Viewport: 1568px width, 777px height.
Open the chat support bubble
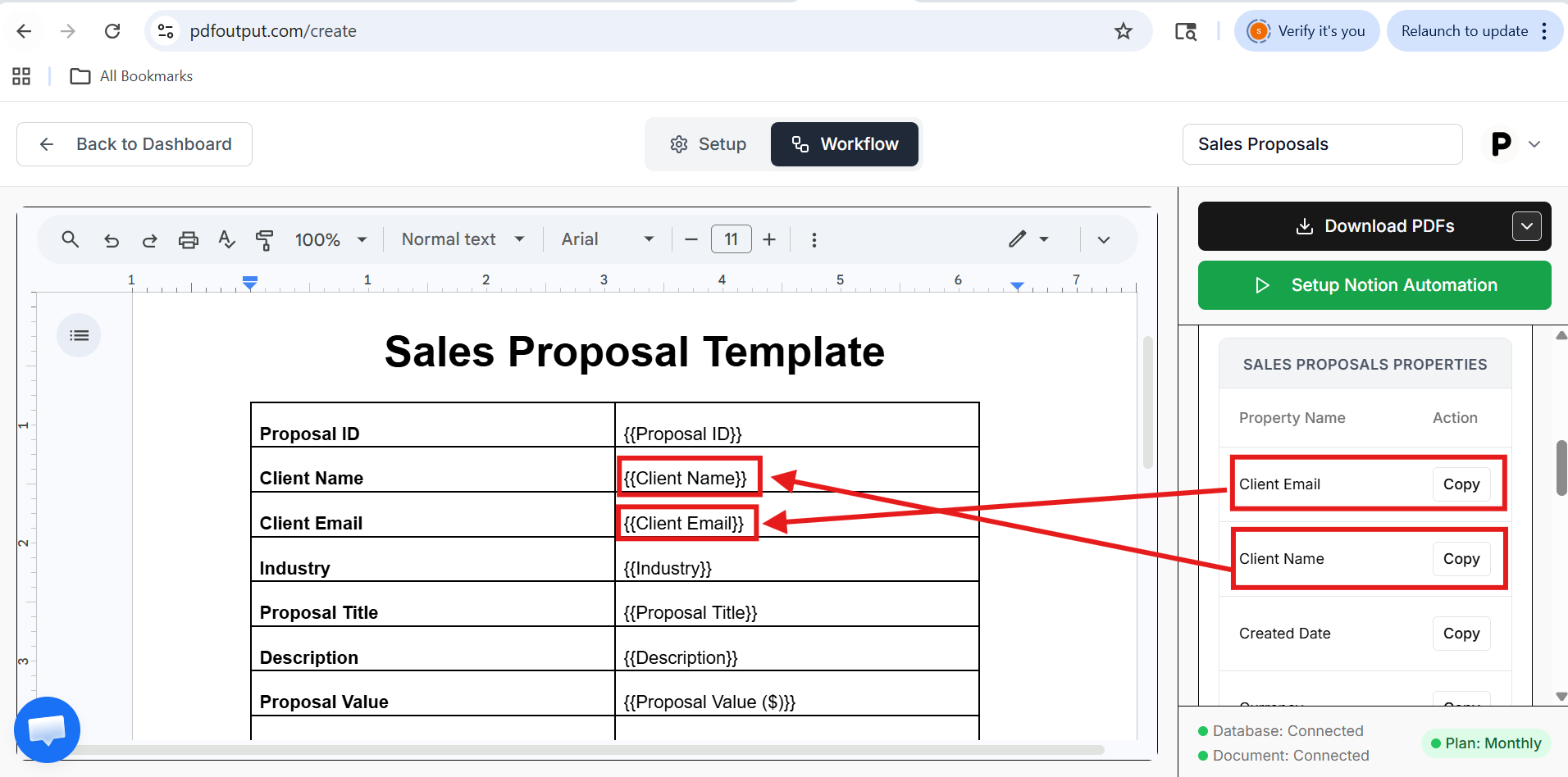[x=47, y=729]
